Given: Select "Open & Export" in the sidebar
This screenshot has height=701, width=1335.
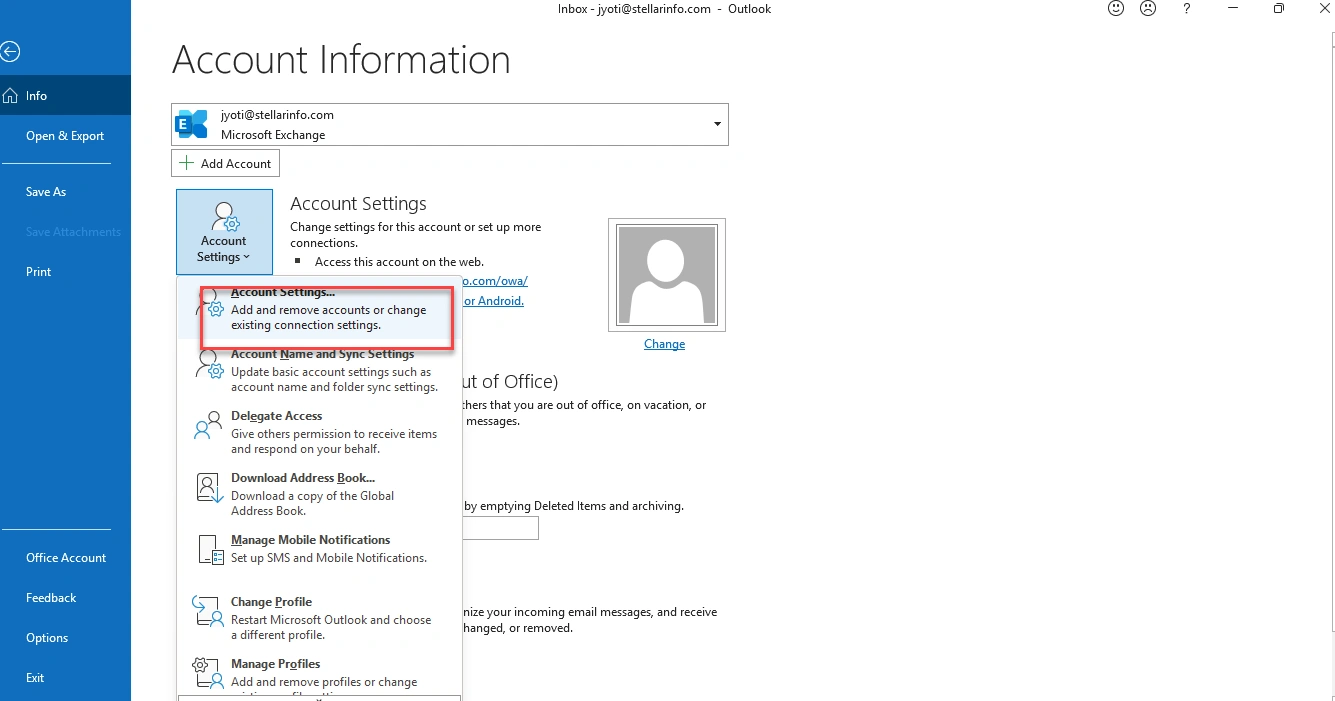Looking at the screenshot, I should [64, 135].
